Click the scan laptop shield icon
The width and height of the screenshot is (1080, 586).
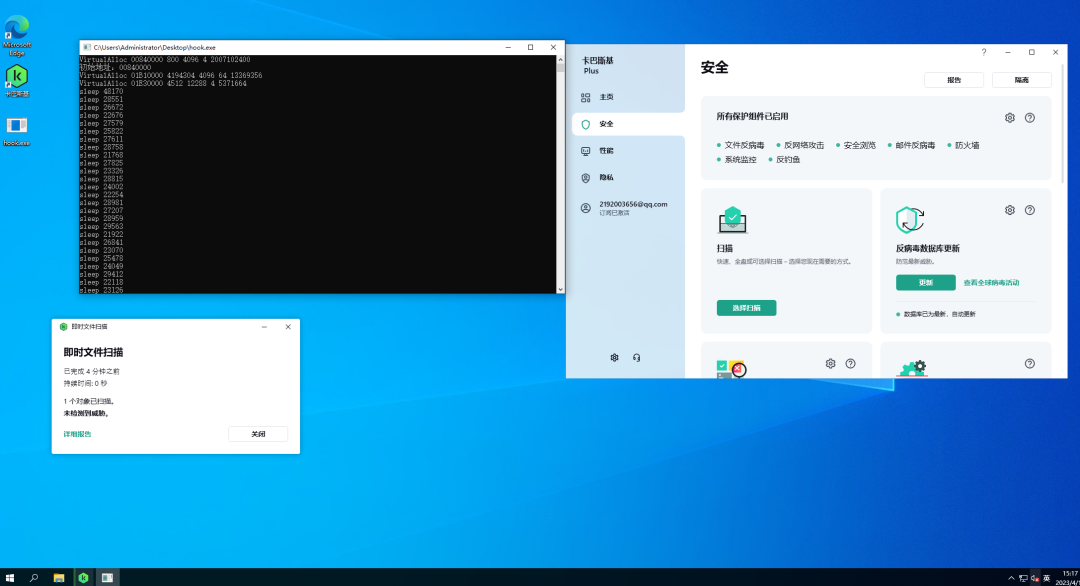pos(732,220)
